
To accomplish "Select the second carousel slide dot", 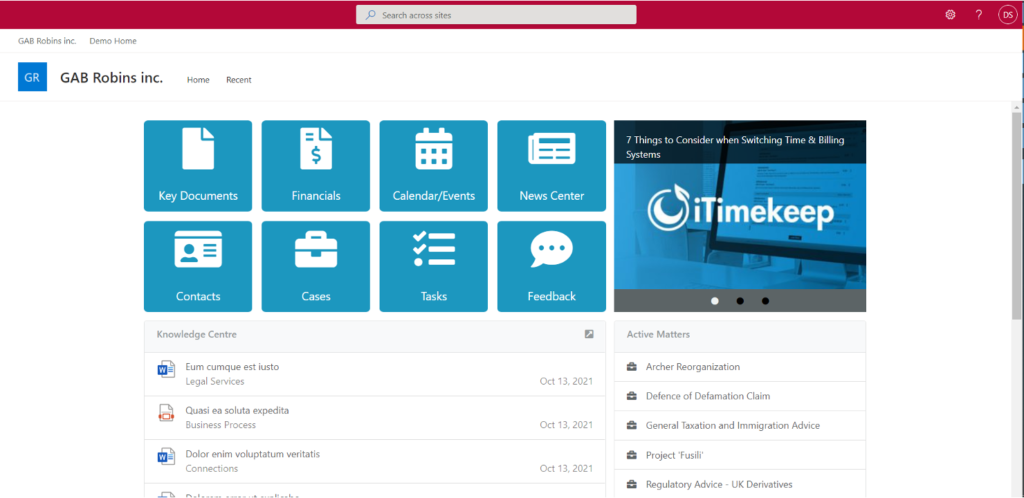I will pos(740,300).
